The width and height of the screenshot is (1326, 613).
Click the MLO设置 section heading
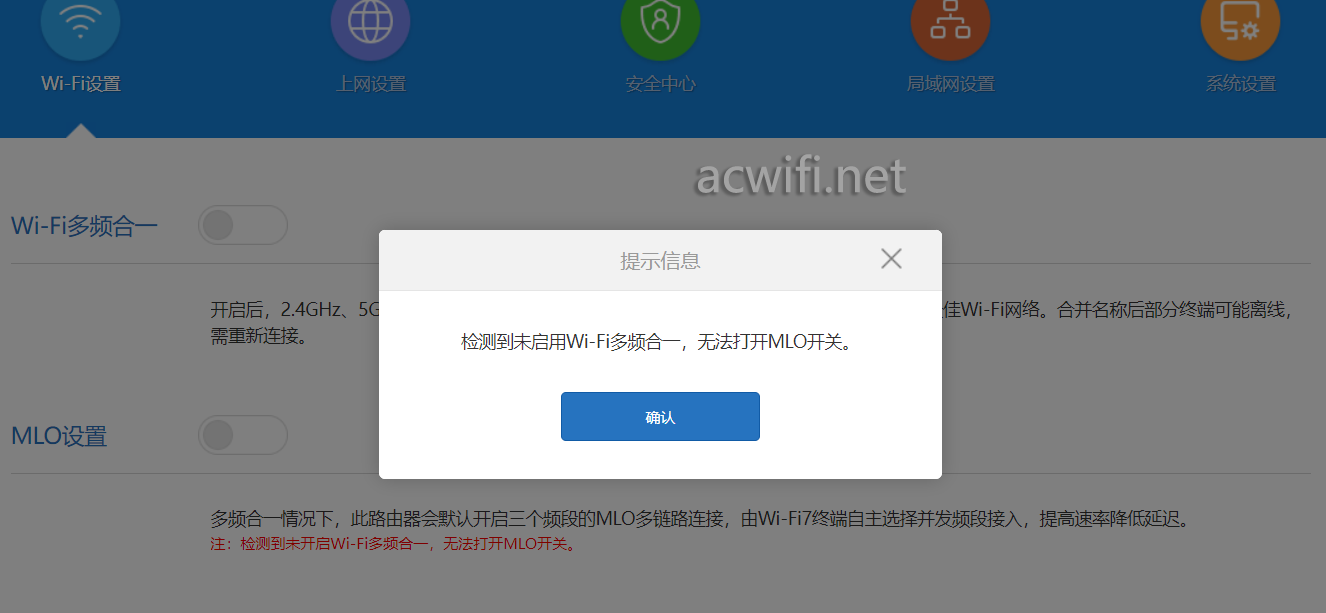coord(59,436)
